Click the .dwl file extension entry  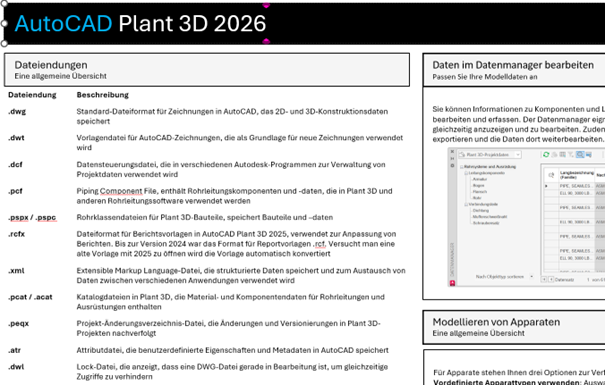click(16, 367)
